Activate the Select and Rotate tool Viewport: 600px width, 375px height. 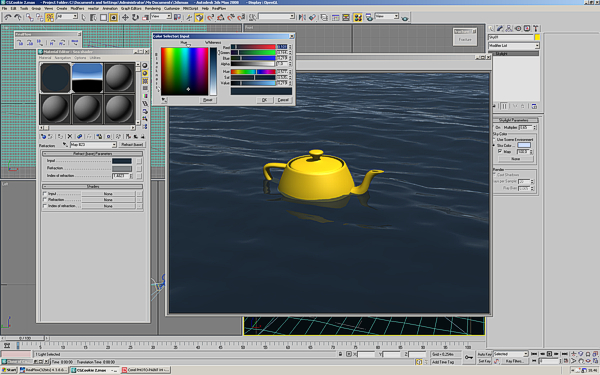click(135, 17)
